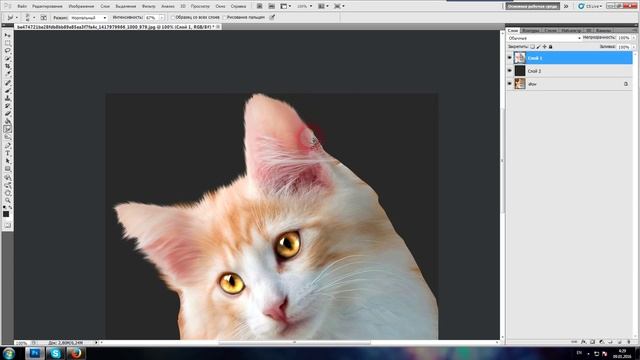Launch Mini Bridge from the application bar
The height and width of the screenshot is (360, 640).
click(271, 6)
